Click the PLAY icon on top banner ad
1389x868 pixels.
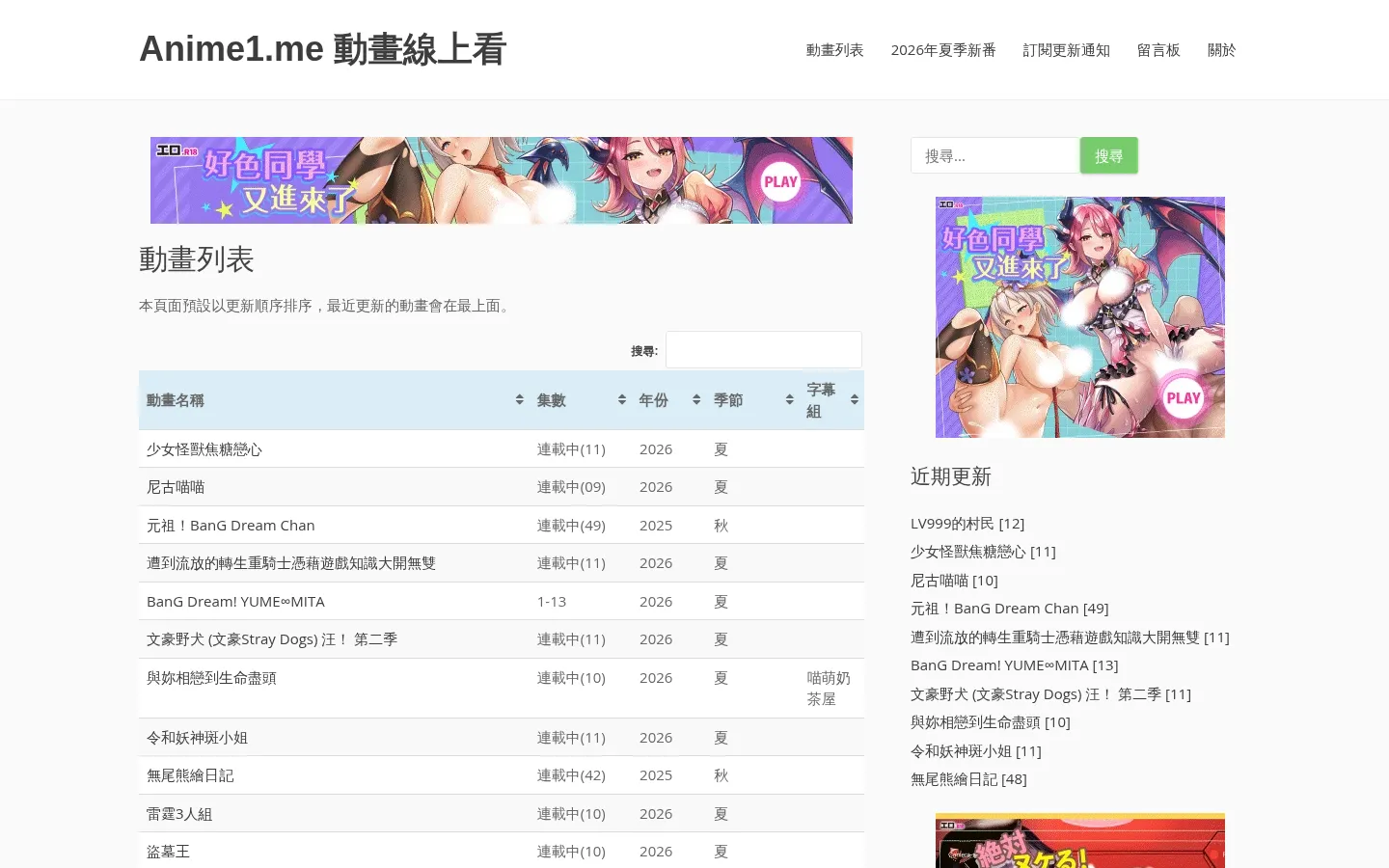(x=780, y=181)
